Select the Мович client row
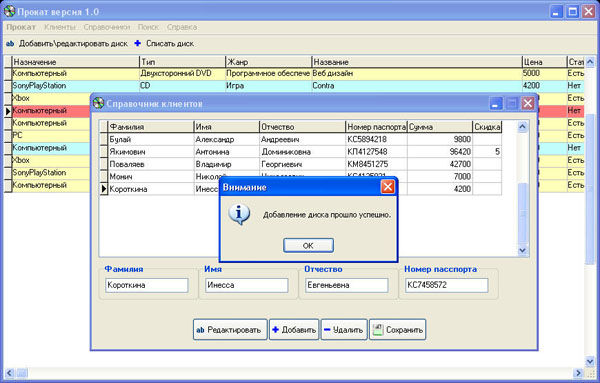The width and height of the screenshot is (600, 383). tap(300, 177)
